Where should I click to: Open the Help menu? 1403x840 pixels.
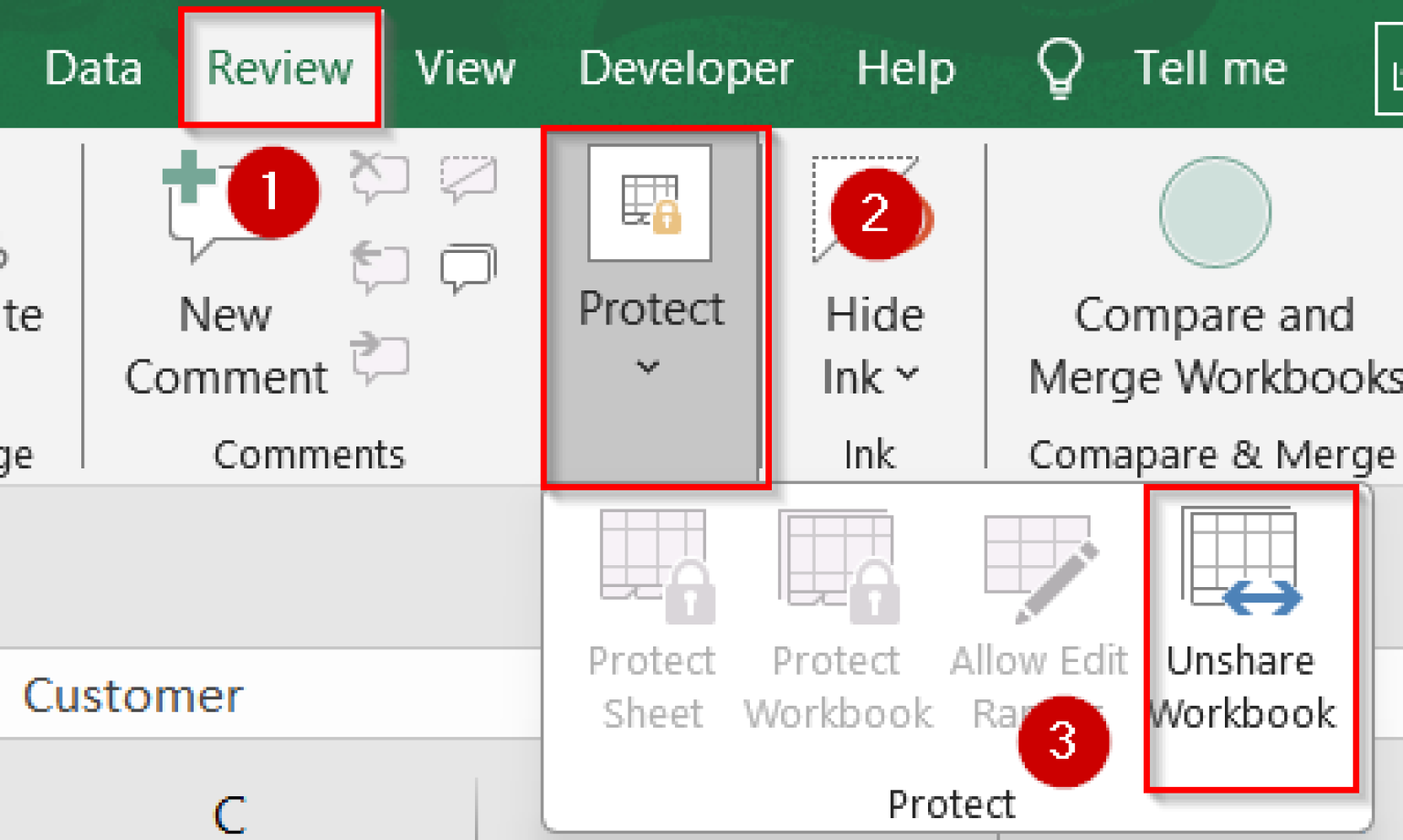tap(905, 66)
